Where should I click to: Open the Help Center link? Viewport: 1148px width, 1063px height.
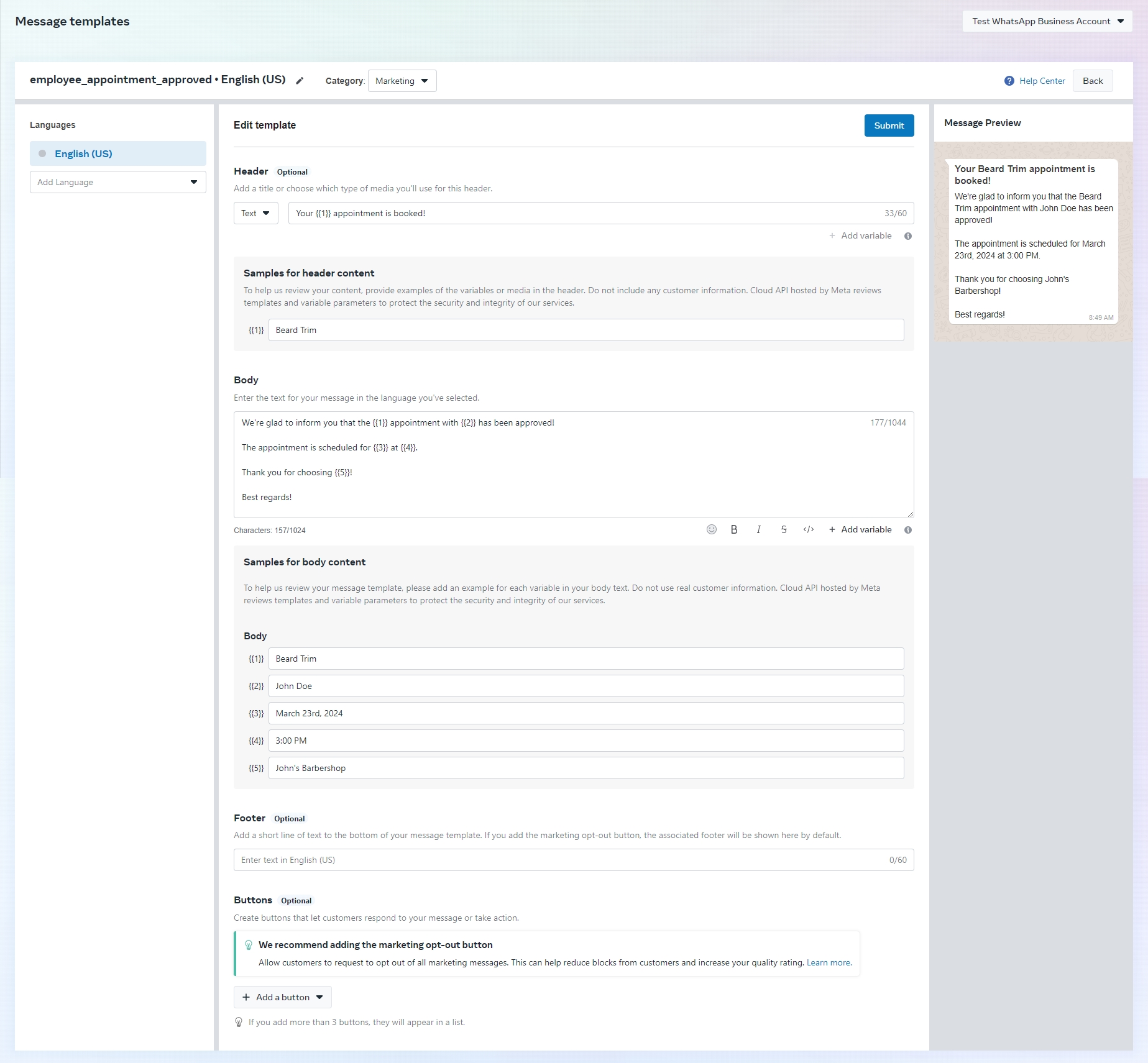[1042, 81]
